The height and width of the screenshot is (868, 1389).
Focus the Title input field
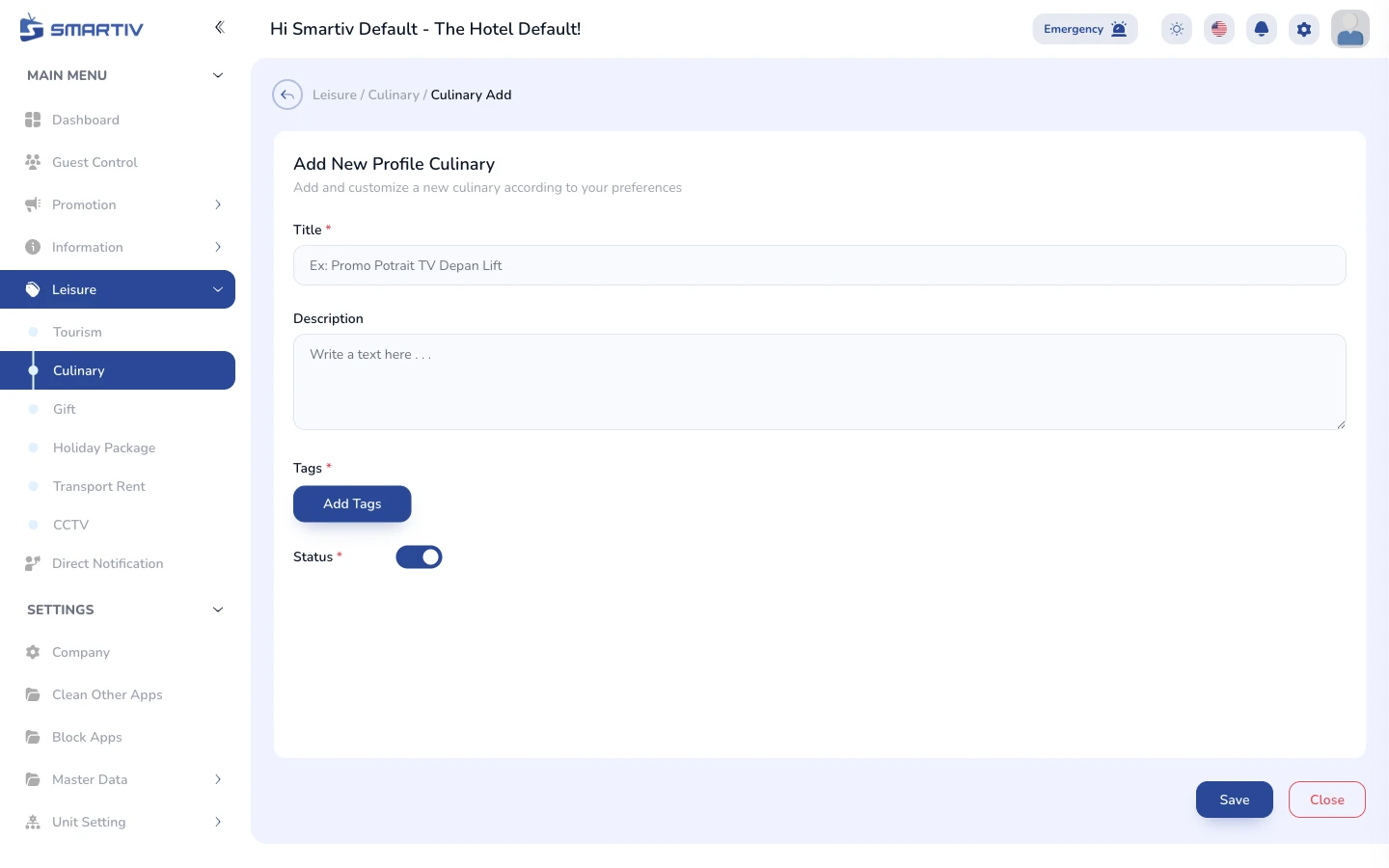(x=820, y=265)
